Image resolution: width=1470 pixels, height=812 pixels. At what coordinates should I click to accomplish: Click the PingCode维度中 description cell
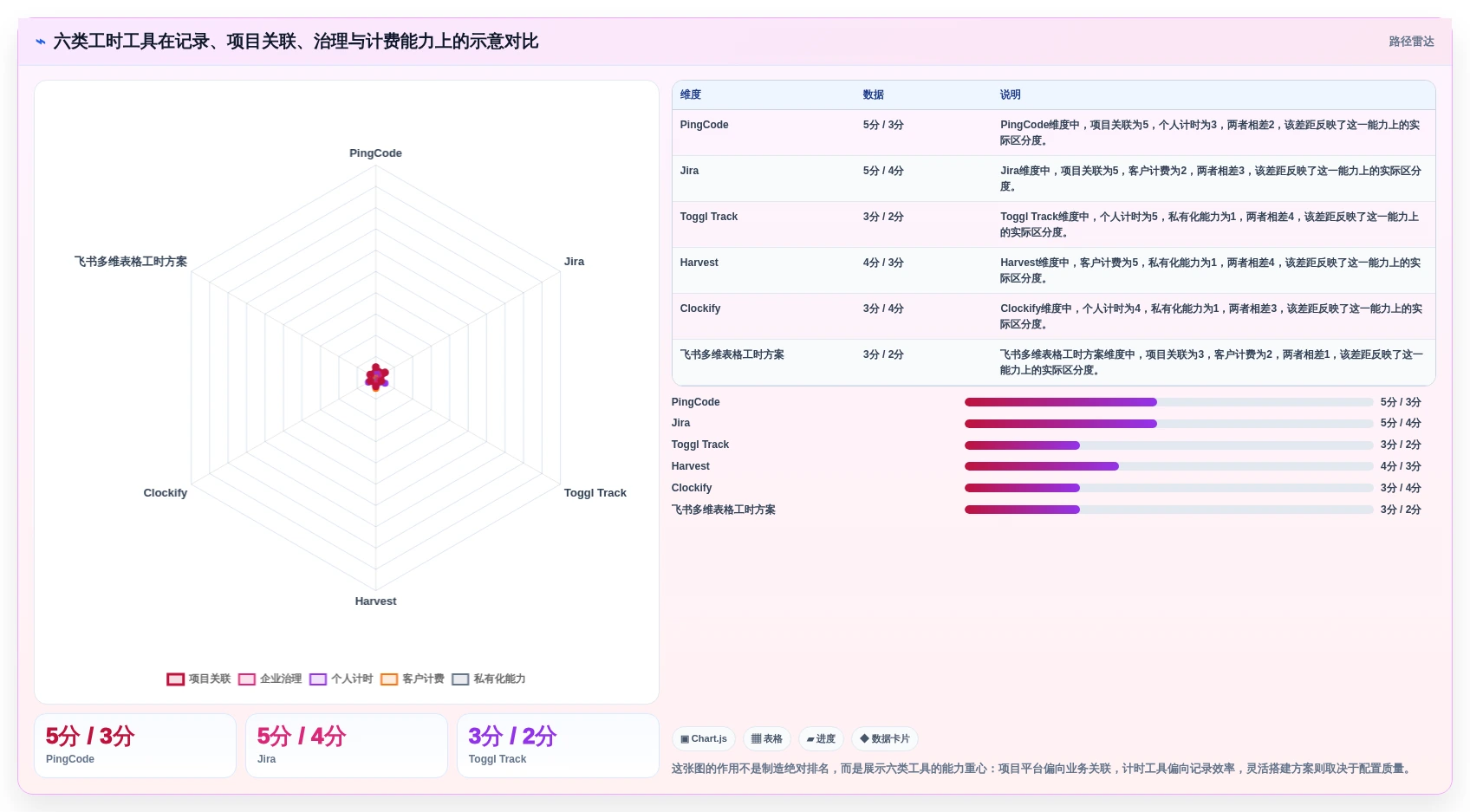(x=1213, y=133)
